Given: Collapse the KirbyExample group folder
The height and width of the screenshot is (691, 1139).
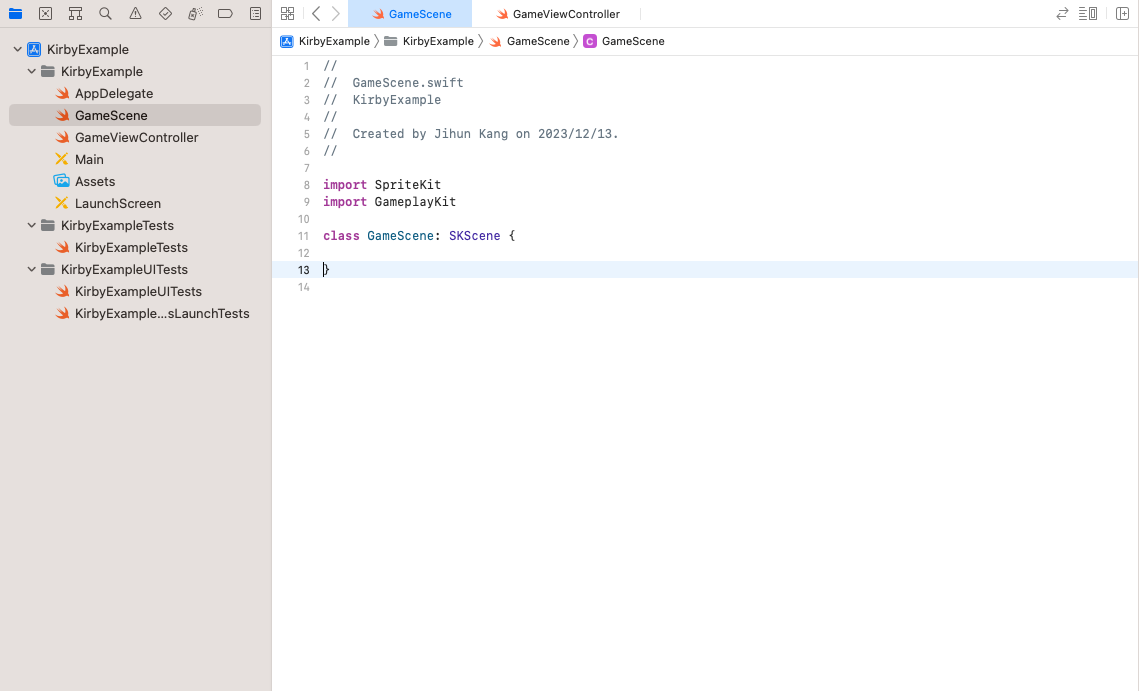Looking at the screenshot, I should (32, 71).
